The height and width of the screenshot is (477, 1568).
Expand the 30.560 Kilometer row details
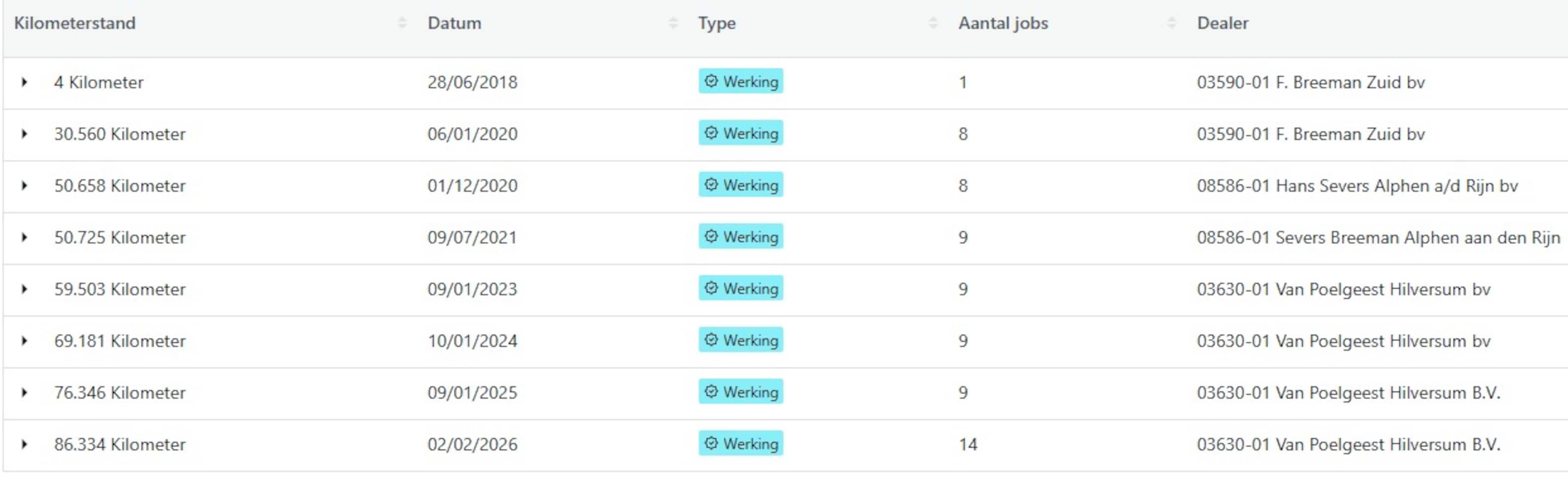tap(24, 134)
